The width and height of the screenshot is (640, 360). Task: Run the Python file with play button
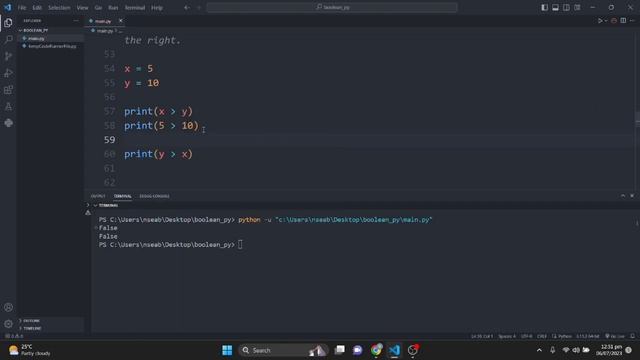click(x=600, y=20)
